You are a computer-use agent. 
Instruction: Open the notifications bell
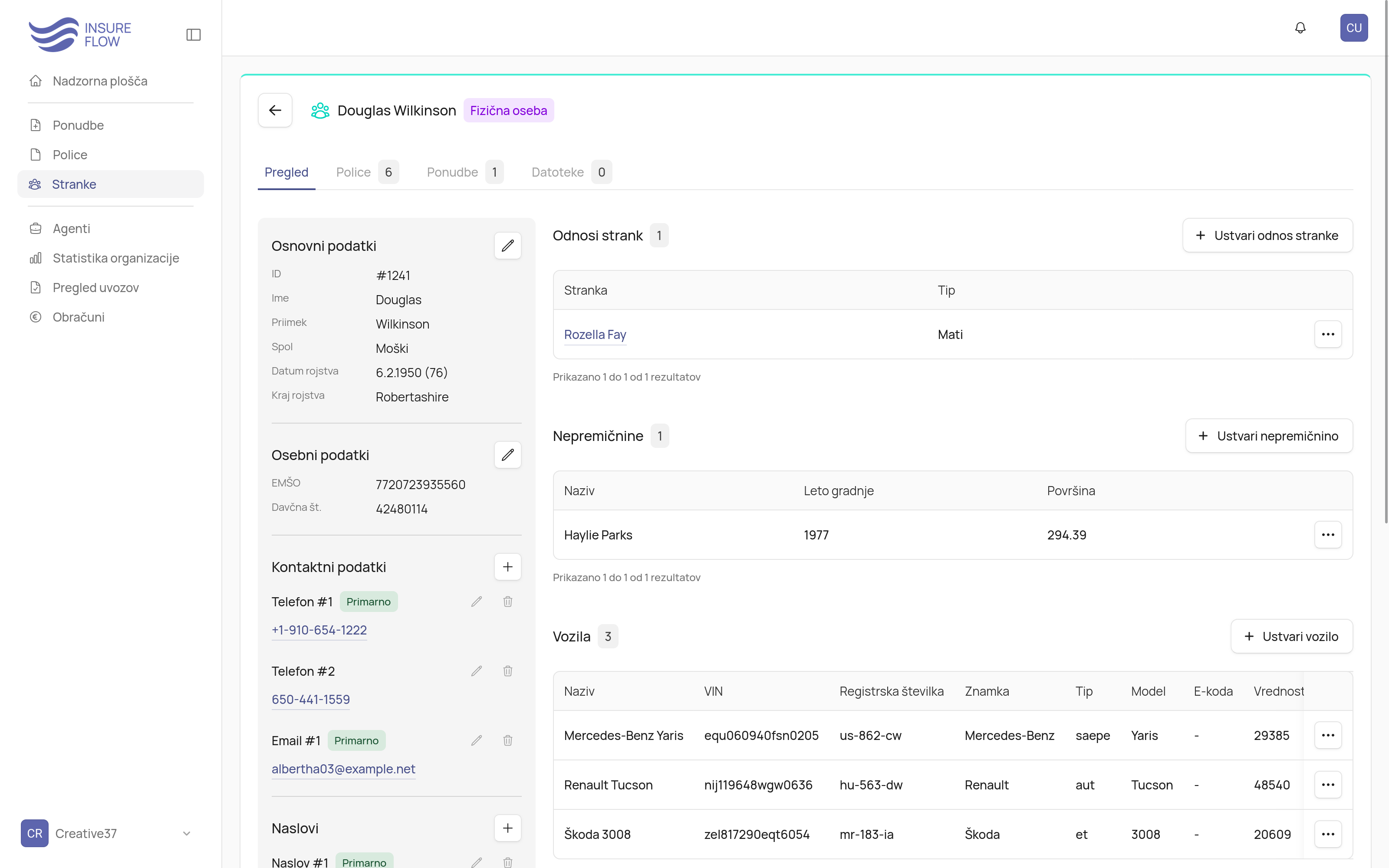[1300, 28]
